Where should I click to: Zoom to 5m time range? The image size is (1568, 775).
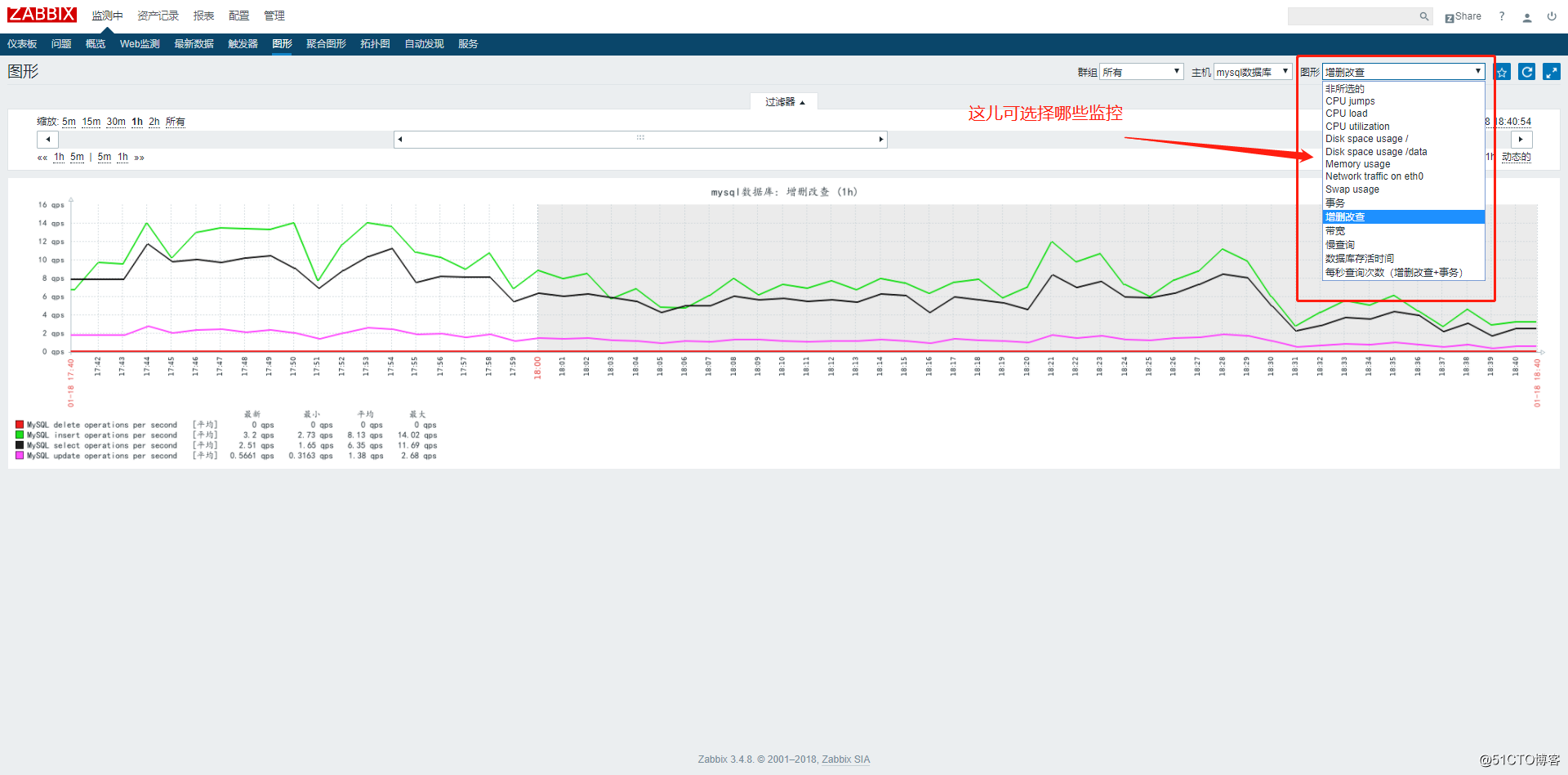point(69,122)
